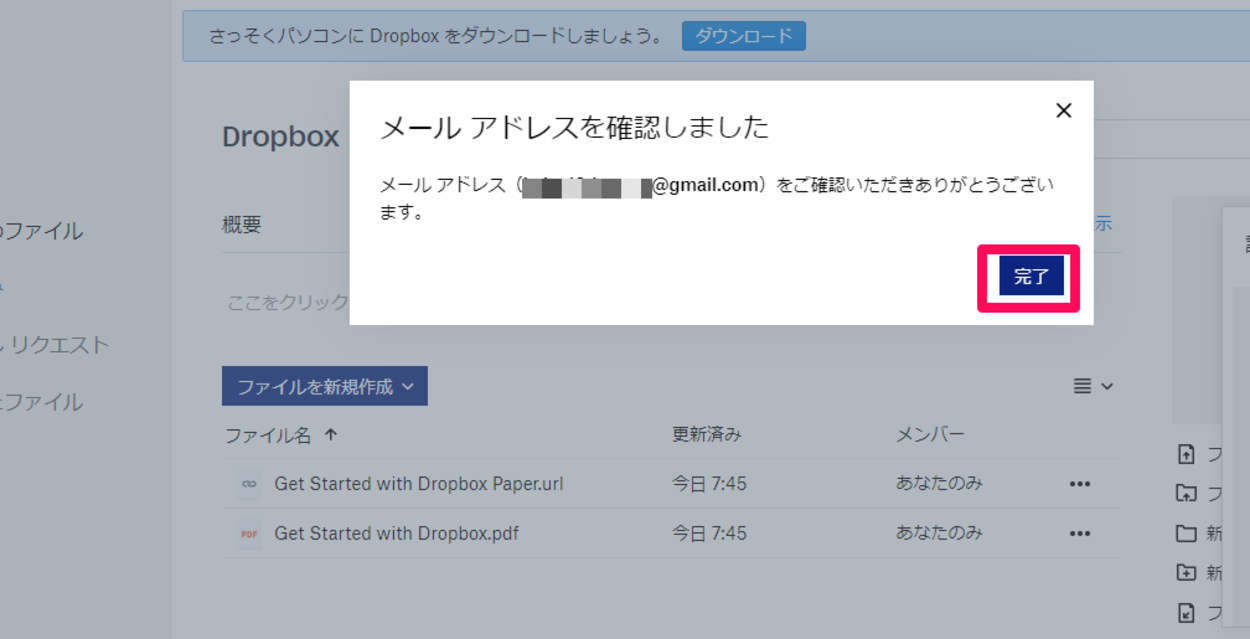
Task: Select リクエスト in the left sidebar
Action: [59, 345]
